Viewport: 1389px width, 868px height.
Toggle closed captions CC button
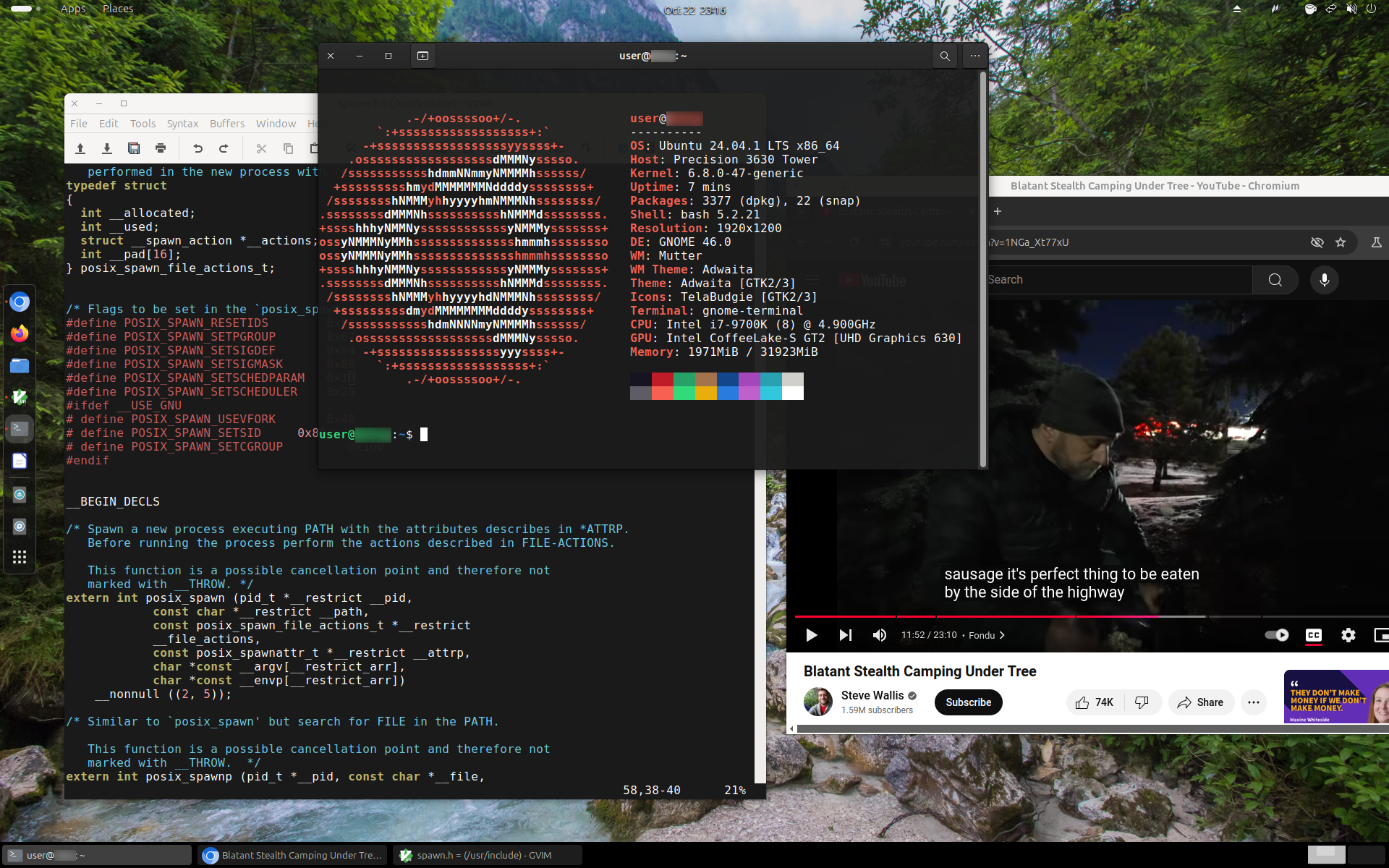pyautogui.click(x=1314, y=635)
